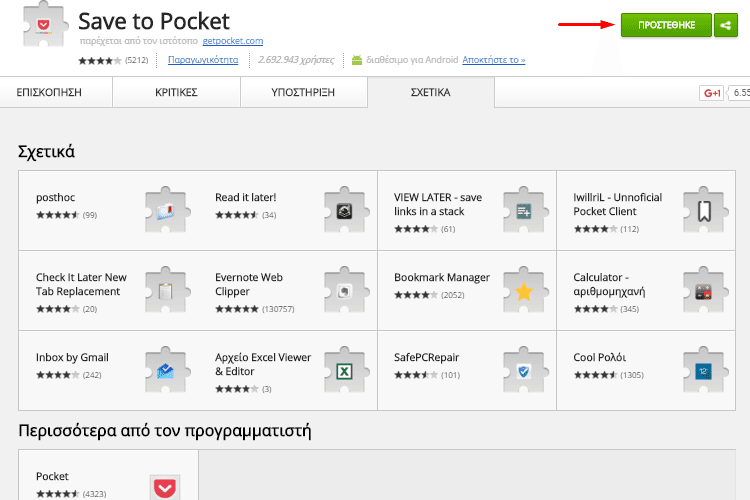Click Evernote's (130757) rating count
Screen dimensions: 750x500
coord(278,309)
